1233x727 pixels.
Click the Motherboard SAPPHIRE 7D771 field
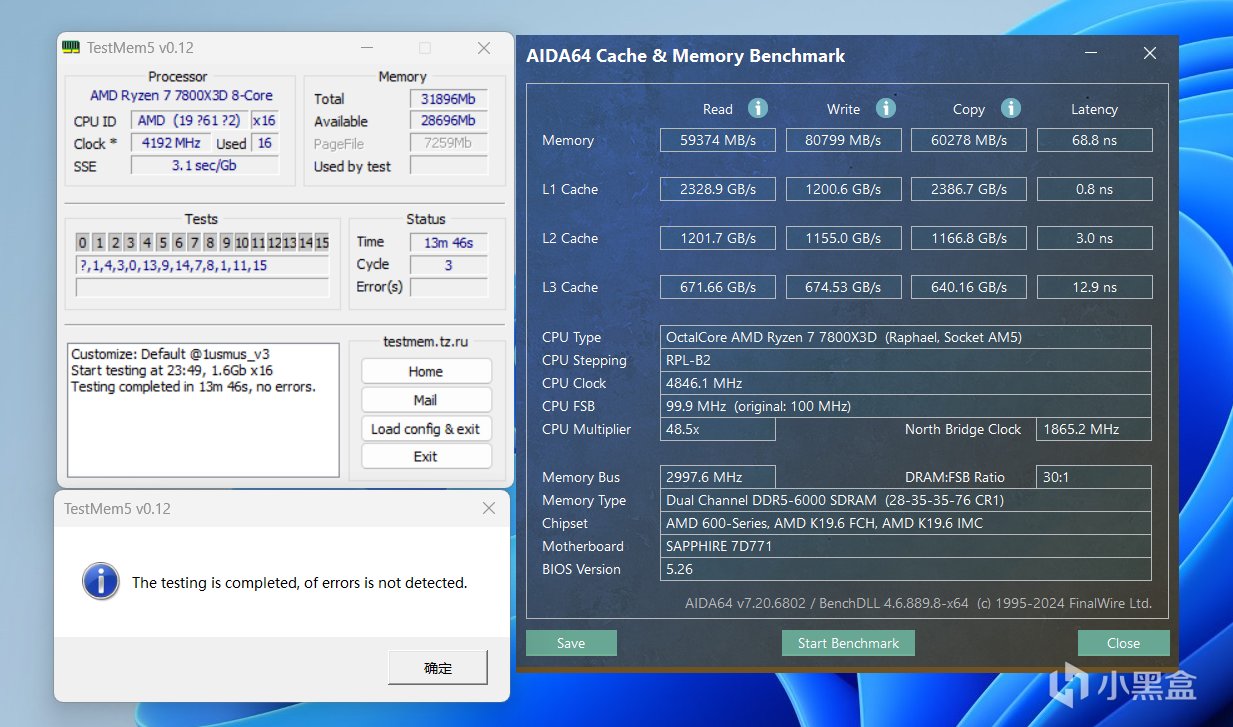tap(906, 546)
